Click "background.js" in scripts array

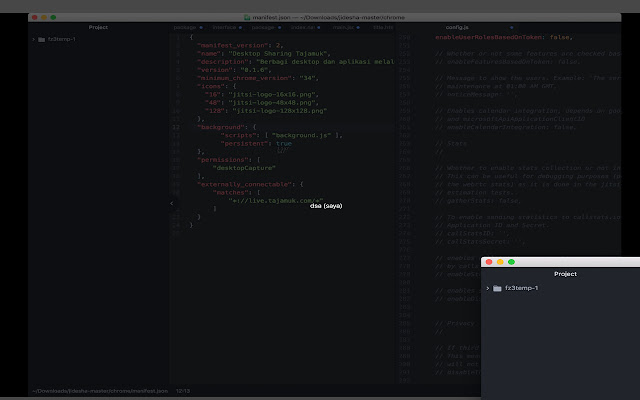(301, 135)
